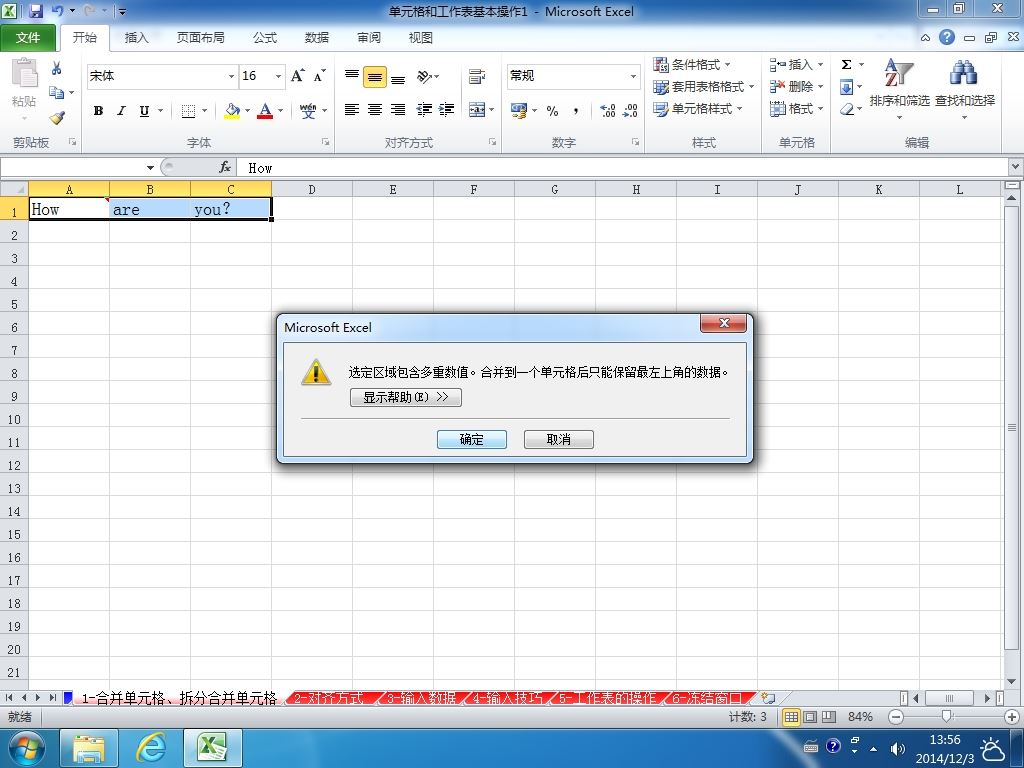Open the 常规 number format dropdown
The width and height of the screenshot is (1024, 768).
pyautogui.click(x=633, y=76)
